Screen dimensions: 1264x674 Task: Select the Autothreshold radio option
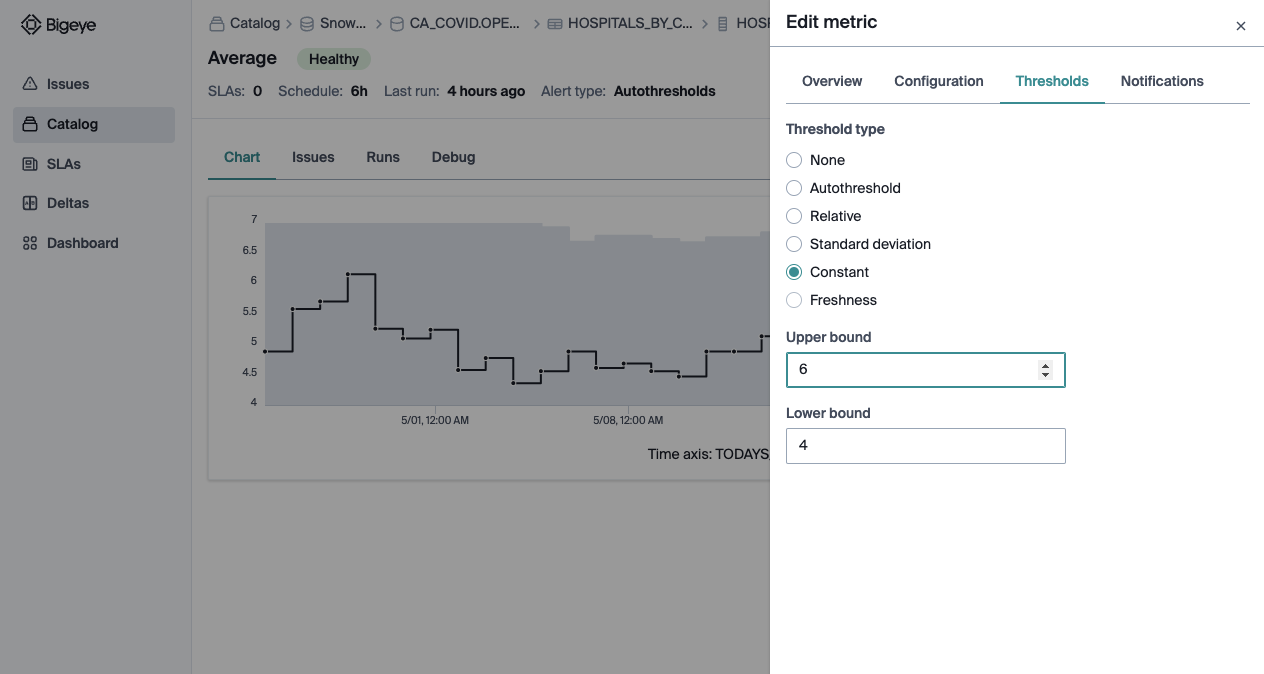(794, 188)
